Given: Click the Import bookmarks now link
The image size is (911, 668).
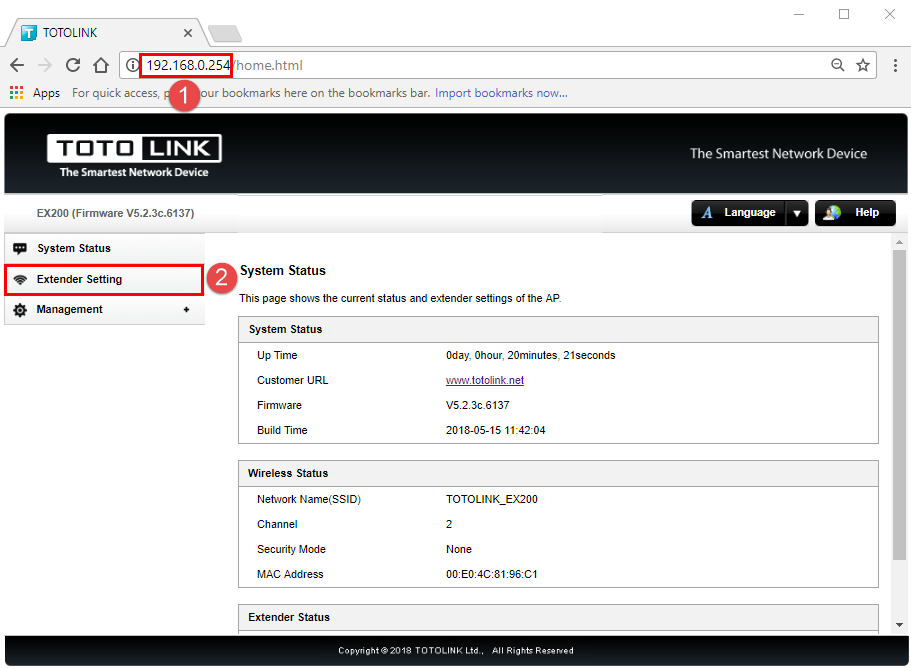Looking at the screenshot, I should [501, 93].
